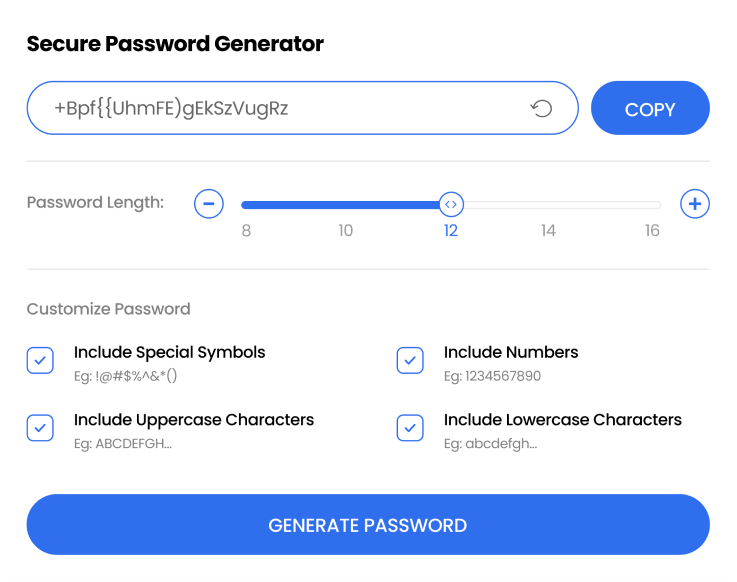Viewport: 737px width, 582px height.
Task: Toggle Include Lowercase Characters checkbox
Action: [x=410, y=428]
